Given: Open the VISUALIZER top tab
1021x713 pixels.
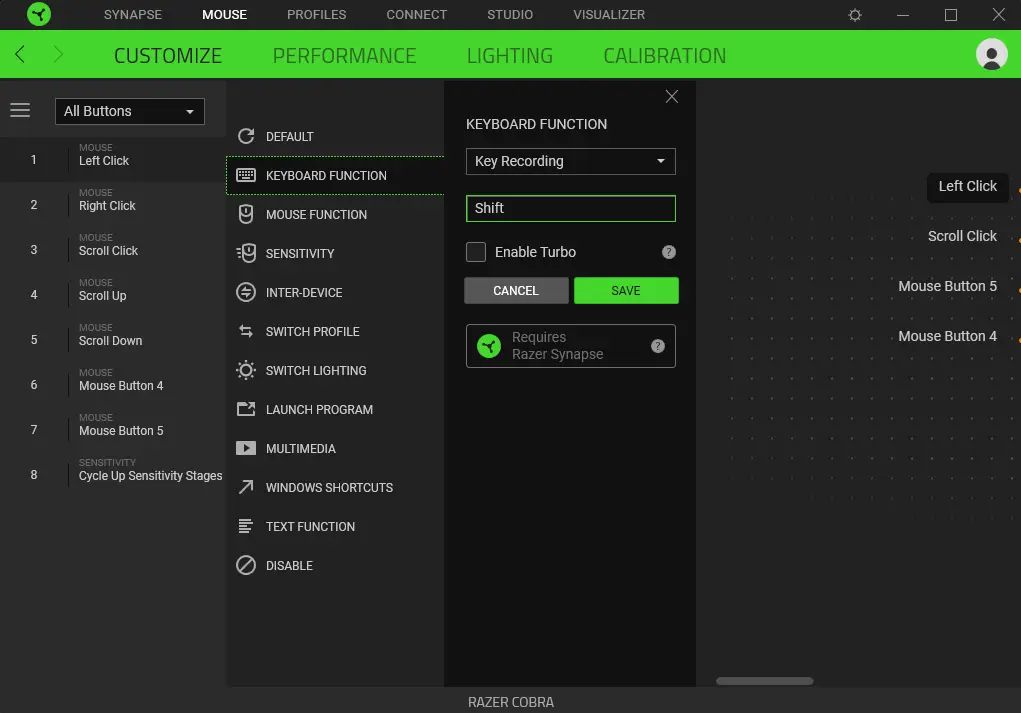Looking at the screenshot, I should (609, 14).
